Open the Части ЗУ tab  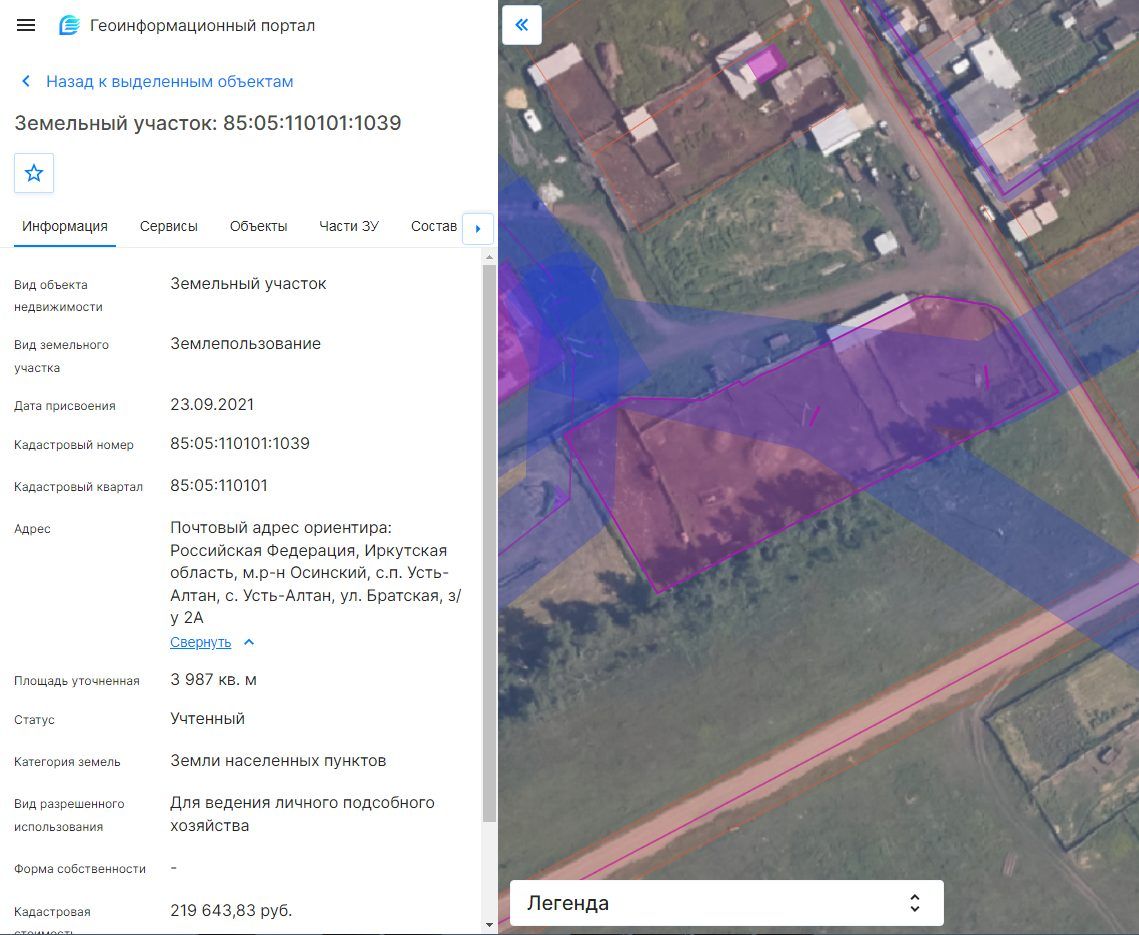[x=349, y=227]
